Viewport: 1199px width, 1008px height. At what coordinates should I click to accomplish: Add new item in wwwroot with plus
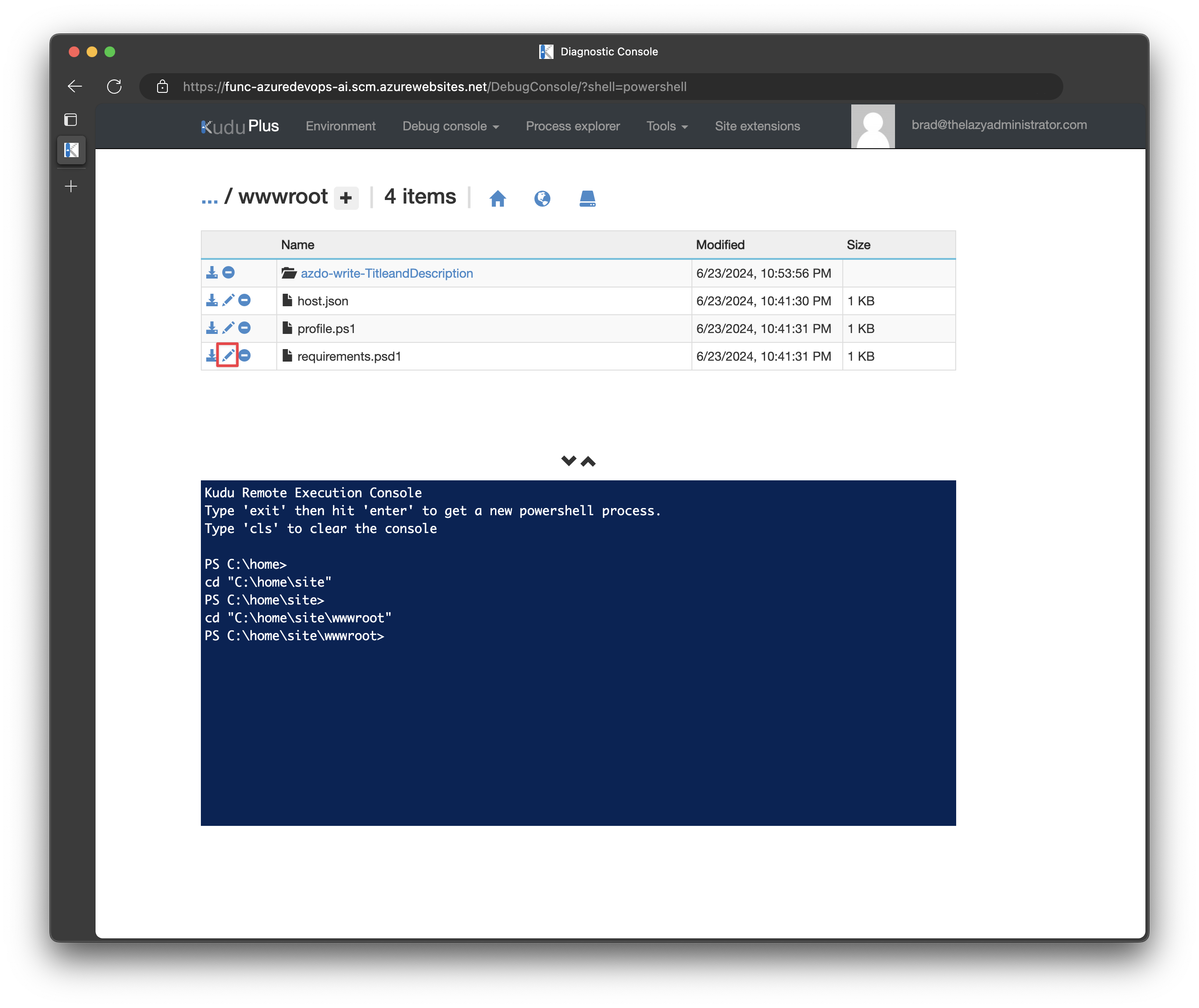pos(346,198)
